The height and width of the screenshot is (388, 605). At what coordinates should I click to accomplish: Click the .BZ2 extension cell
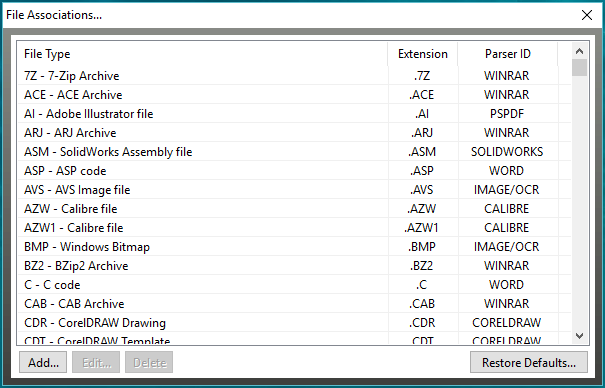[x=422, y=266]
